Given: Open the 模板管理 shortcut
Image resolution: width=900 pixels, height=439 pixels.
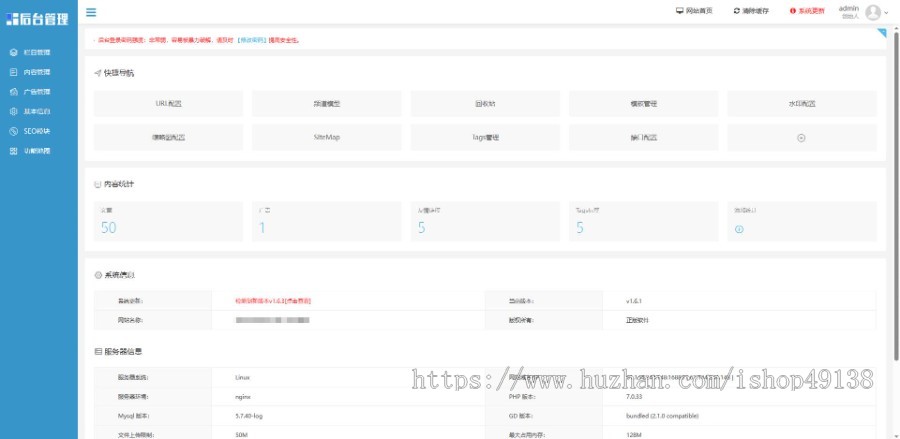Looking at the screenshot, I should (643, 104).
